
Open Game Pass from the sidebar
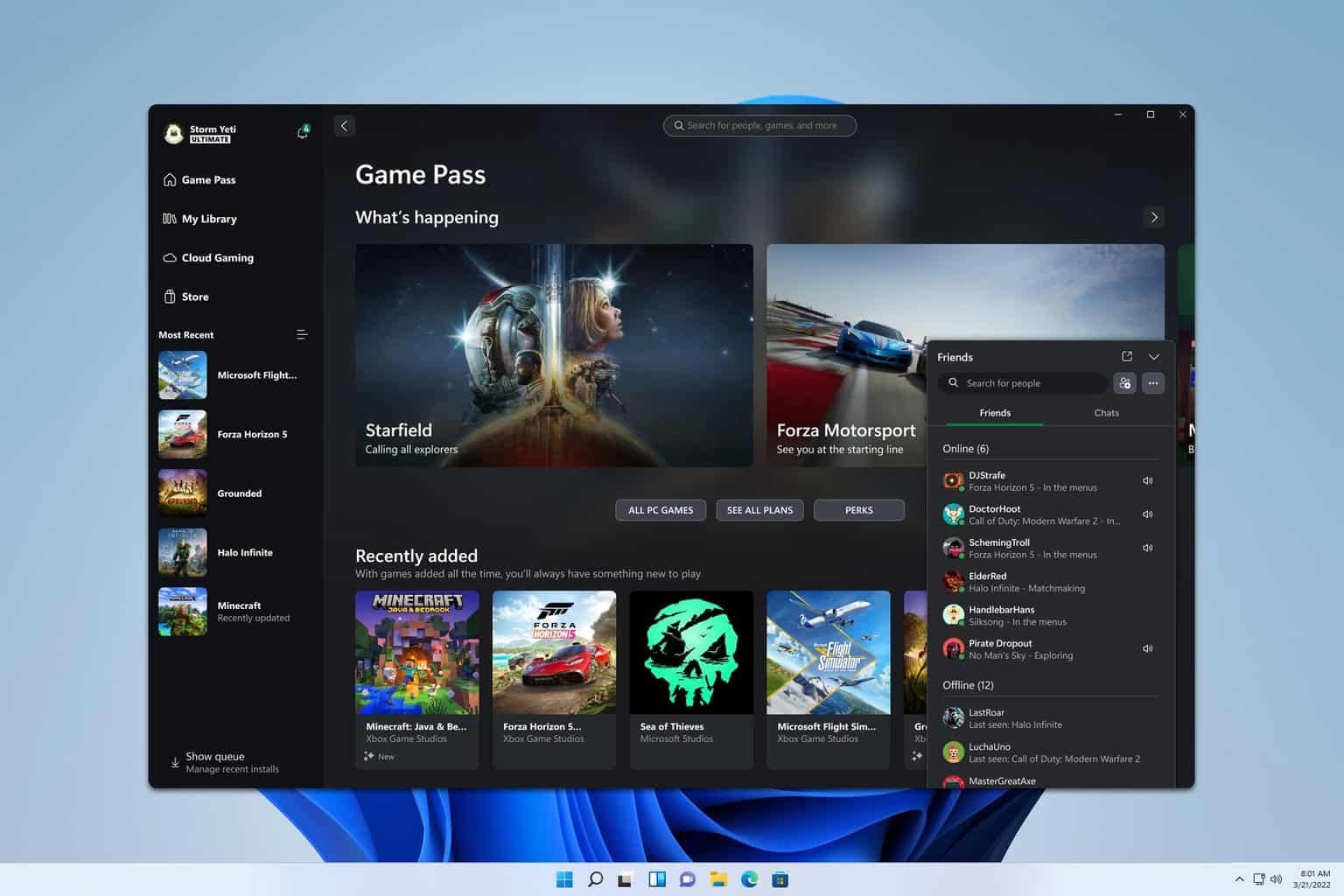point(199,179)
